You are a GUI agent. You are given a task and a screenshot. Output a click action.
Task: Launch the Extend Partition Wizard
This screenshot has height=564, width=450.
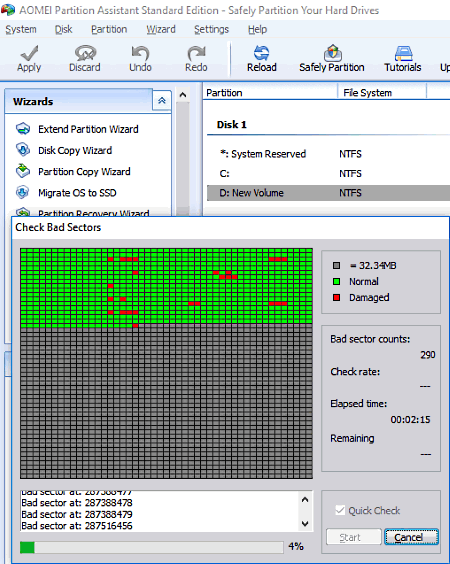point(88,129)
